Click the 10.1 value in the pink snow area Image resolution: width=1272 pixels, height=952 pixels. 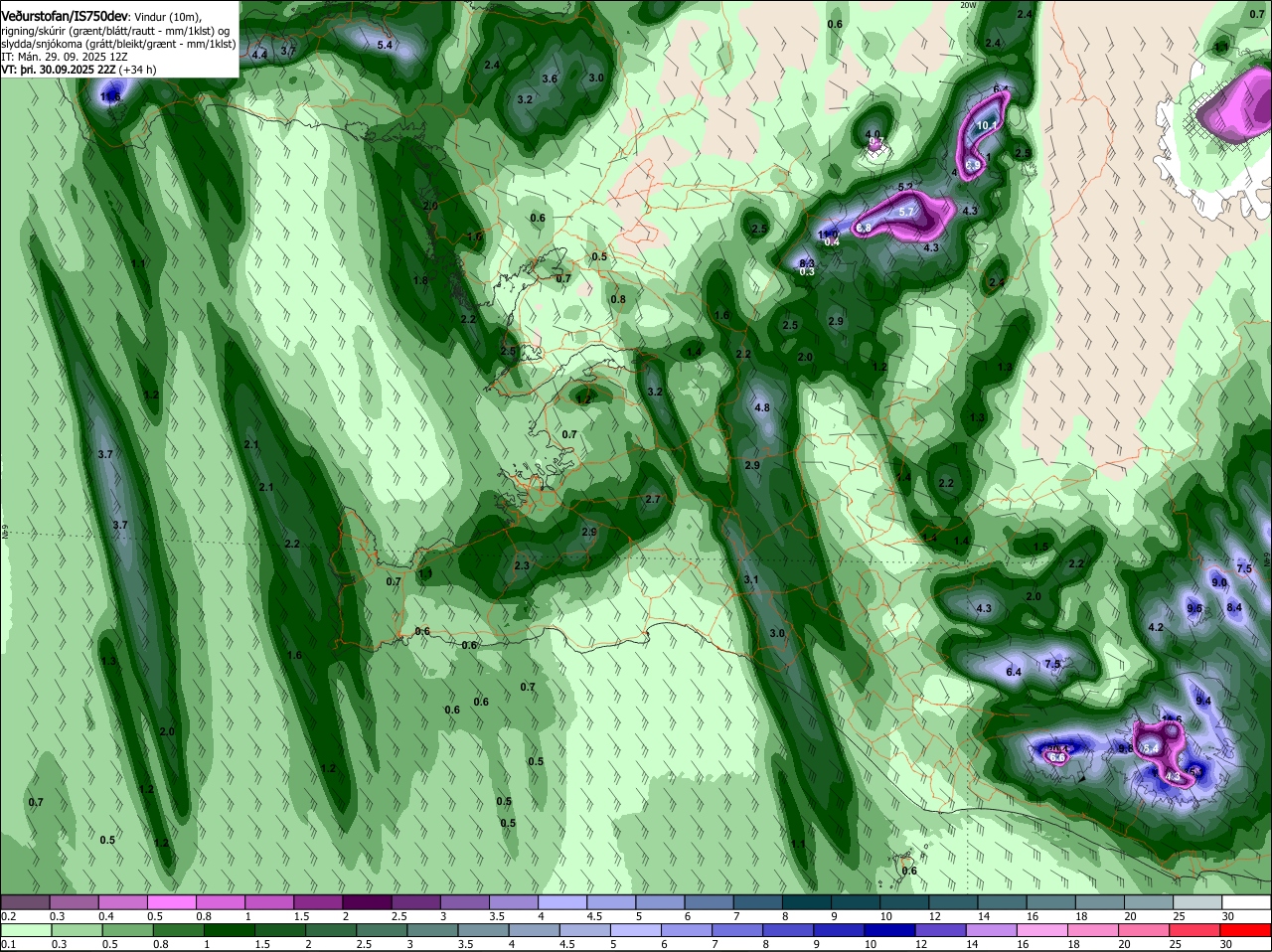coord(987,126)
